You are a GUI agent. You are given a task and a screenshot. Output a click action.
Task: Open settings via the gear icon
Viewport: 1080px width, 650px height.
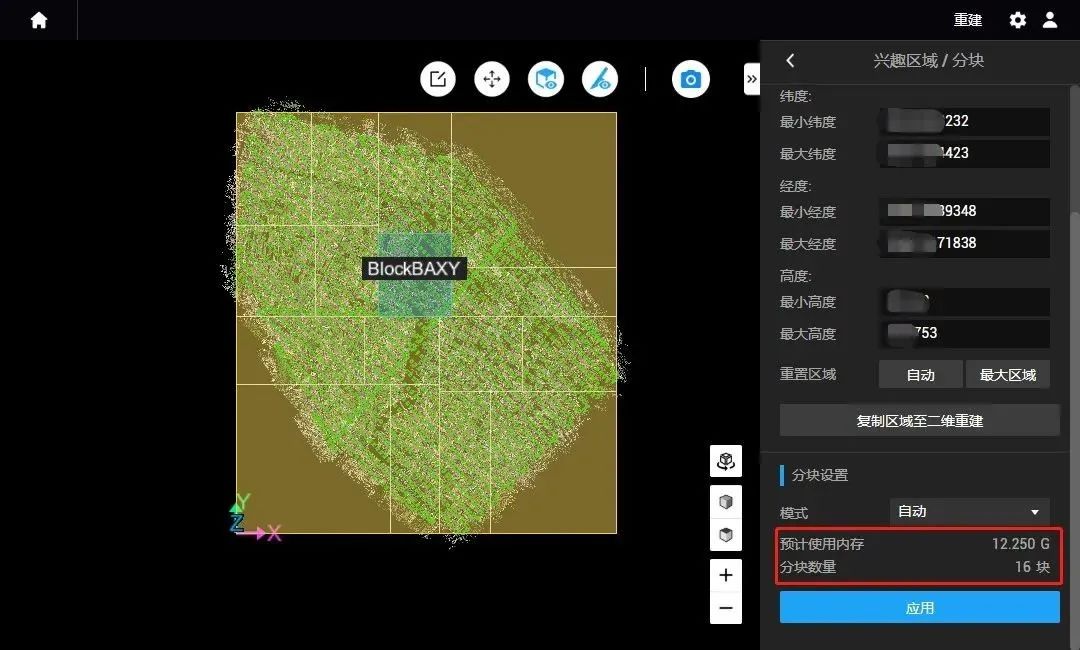click(1017, 20)
